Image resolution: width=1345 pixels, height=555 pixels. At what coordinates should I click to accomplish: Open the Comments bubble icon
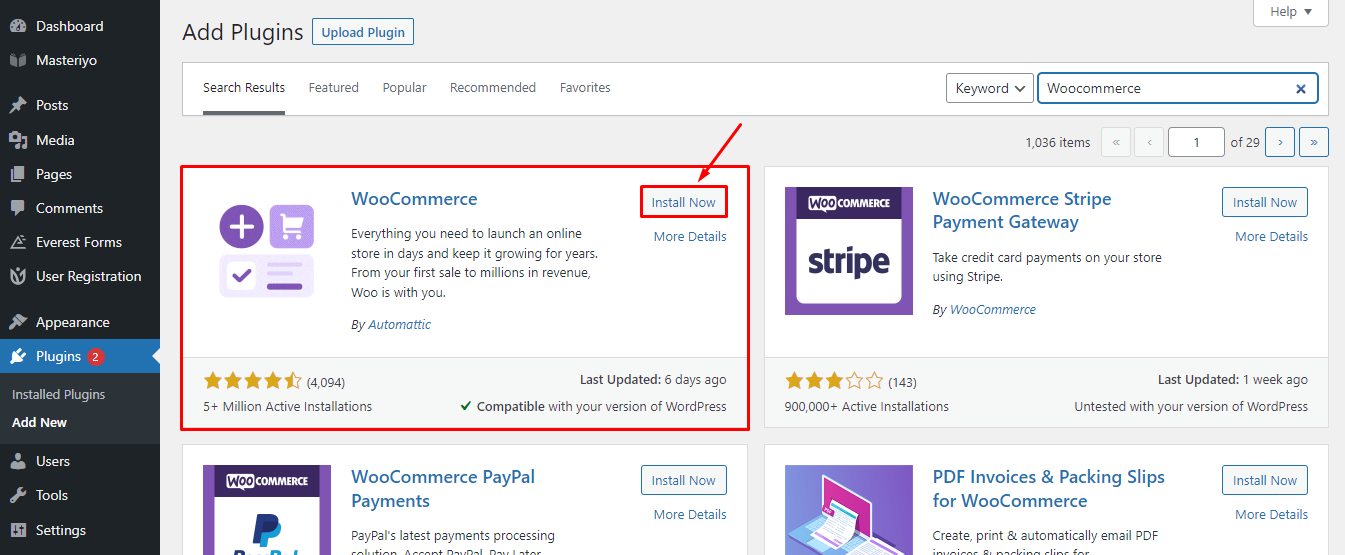pos(18,208)
